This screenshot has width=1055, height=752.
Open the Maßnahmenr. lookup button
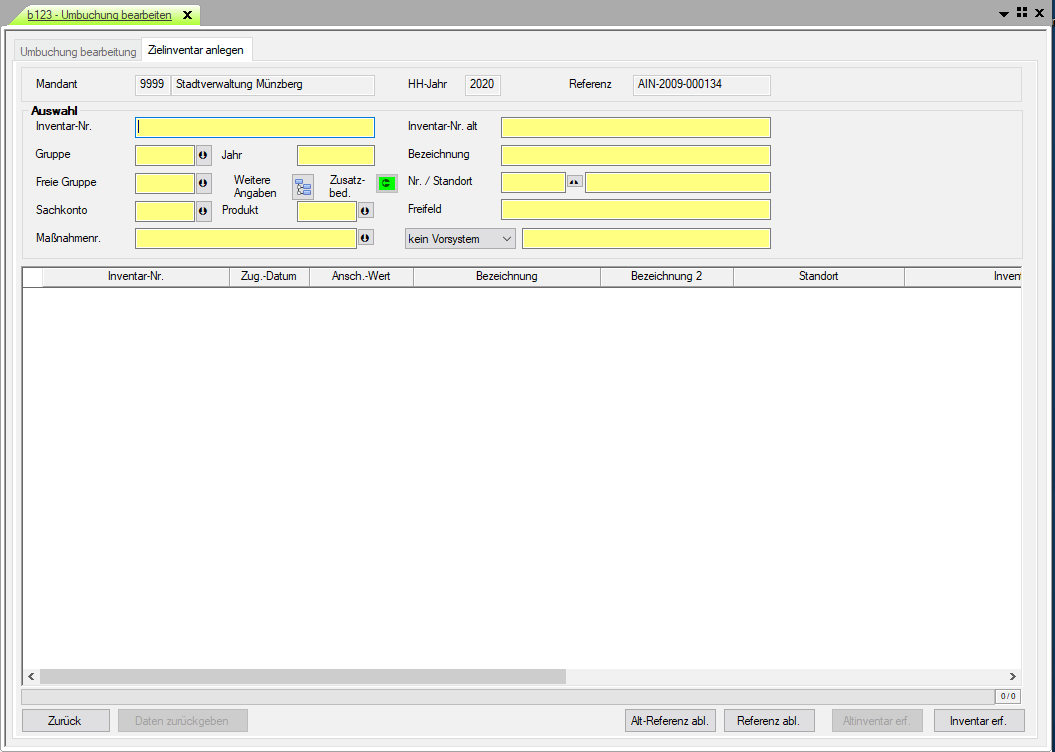coord(365,238)
